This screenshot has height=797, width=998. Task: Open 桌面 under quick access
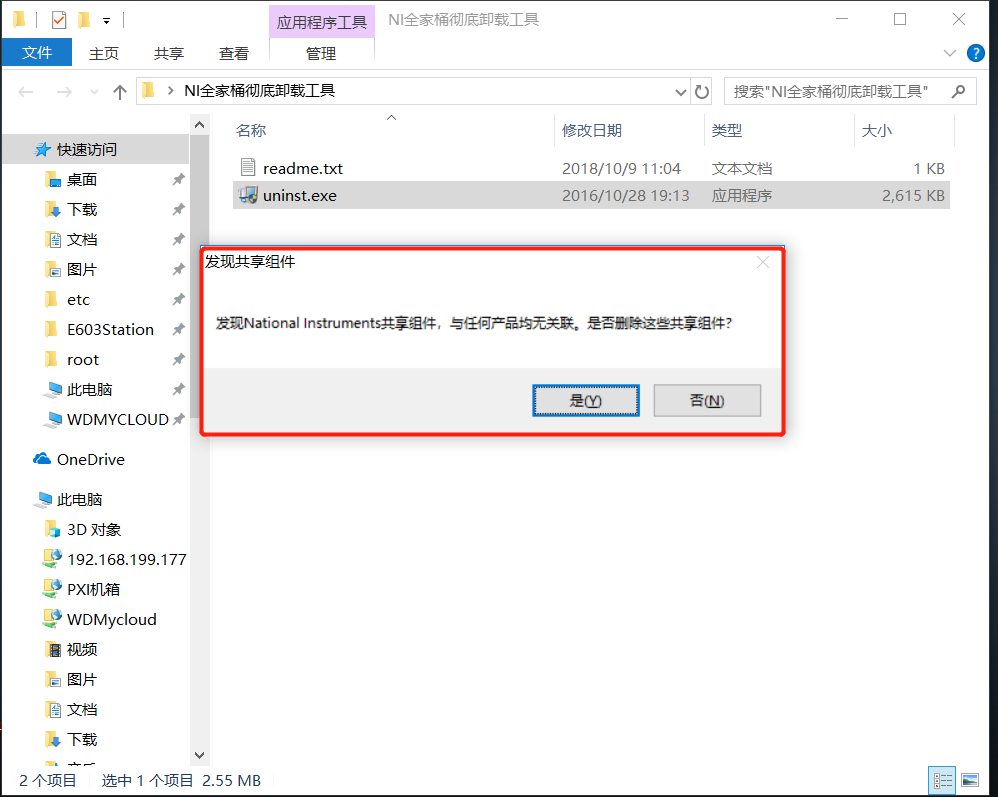(82, 180)
